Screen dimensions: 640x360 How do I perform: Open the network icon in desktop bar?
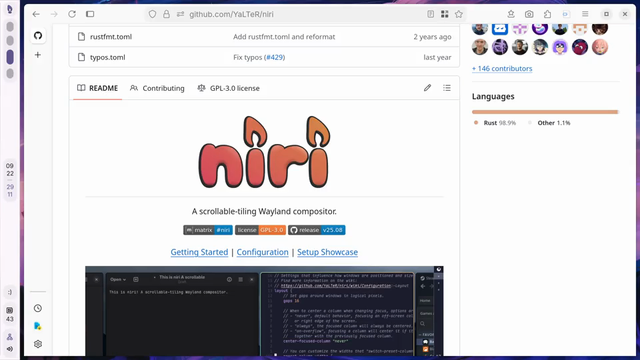(x=10, y=337)
